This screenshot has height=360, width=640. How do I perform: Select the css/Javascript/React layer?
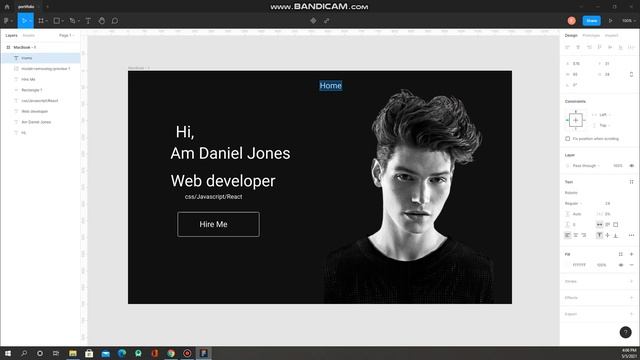click(x=40, y=100)
